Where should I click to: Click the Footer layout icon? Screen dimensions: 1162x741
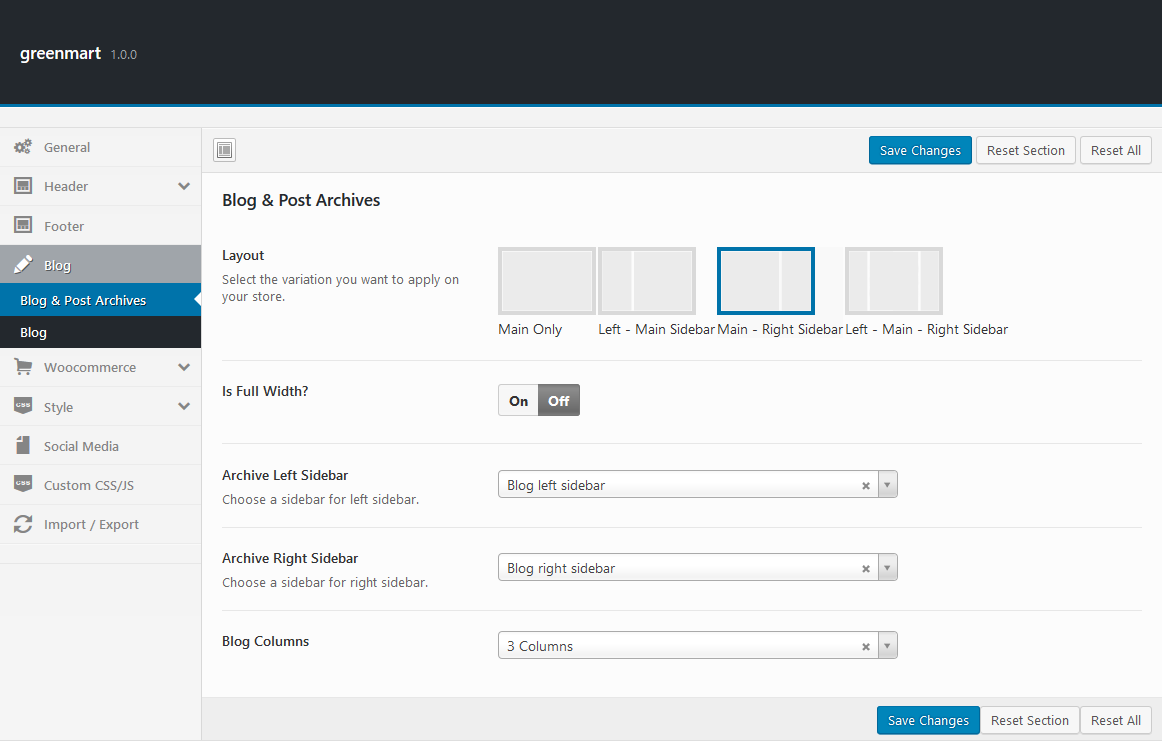[x=22, y=226]
